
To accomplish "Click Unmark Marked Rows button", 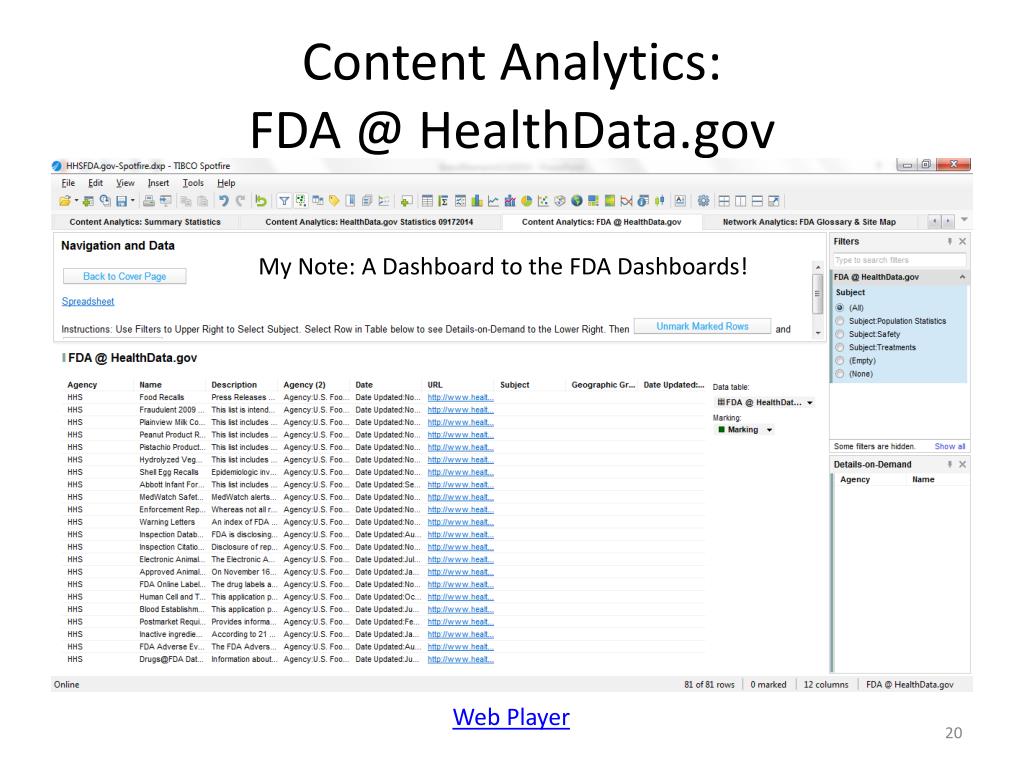I will click(702, 326).
